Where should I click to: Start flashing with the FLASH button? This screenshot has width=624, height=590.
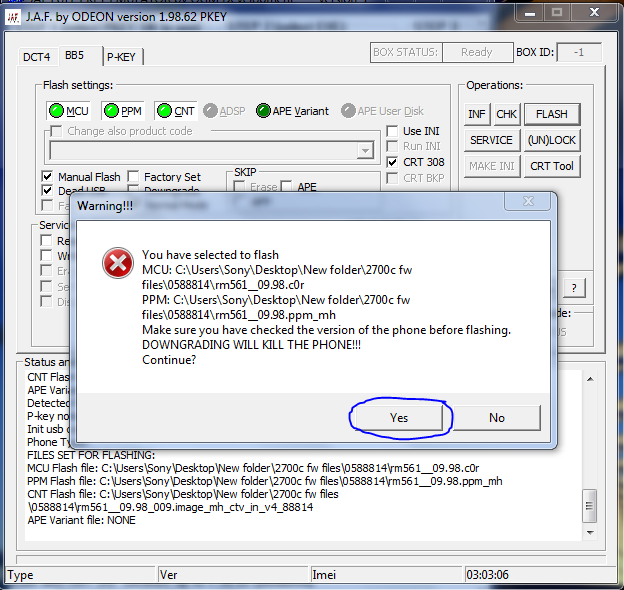coord(552,114)
